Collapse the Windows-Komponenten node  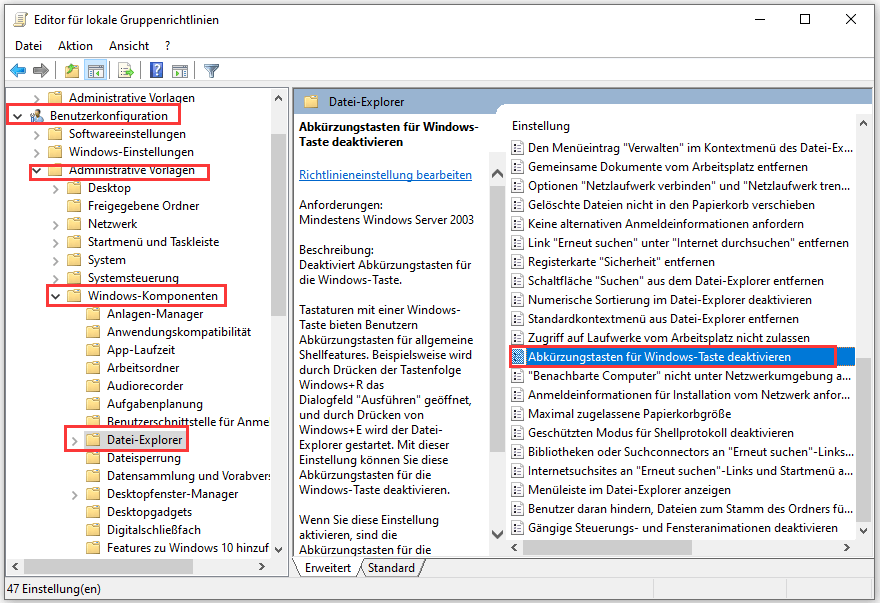tap(56, 296)
